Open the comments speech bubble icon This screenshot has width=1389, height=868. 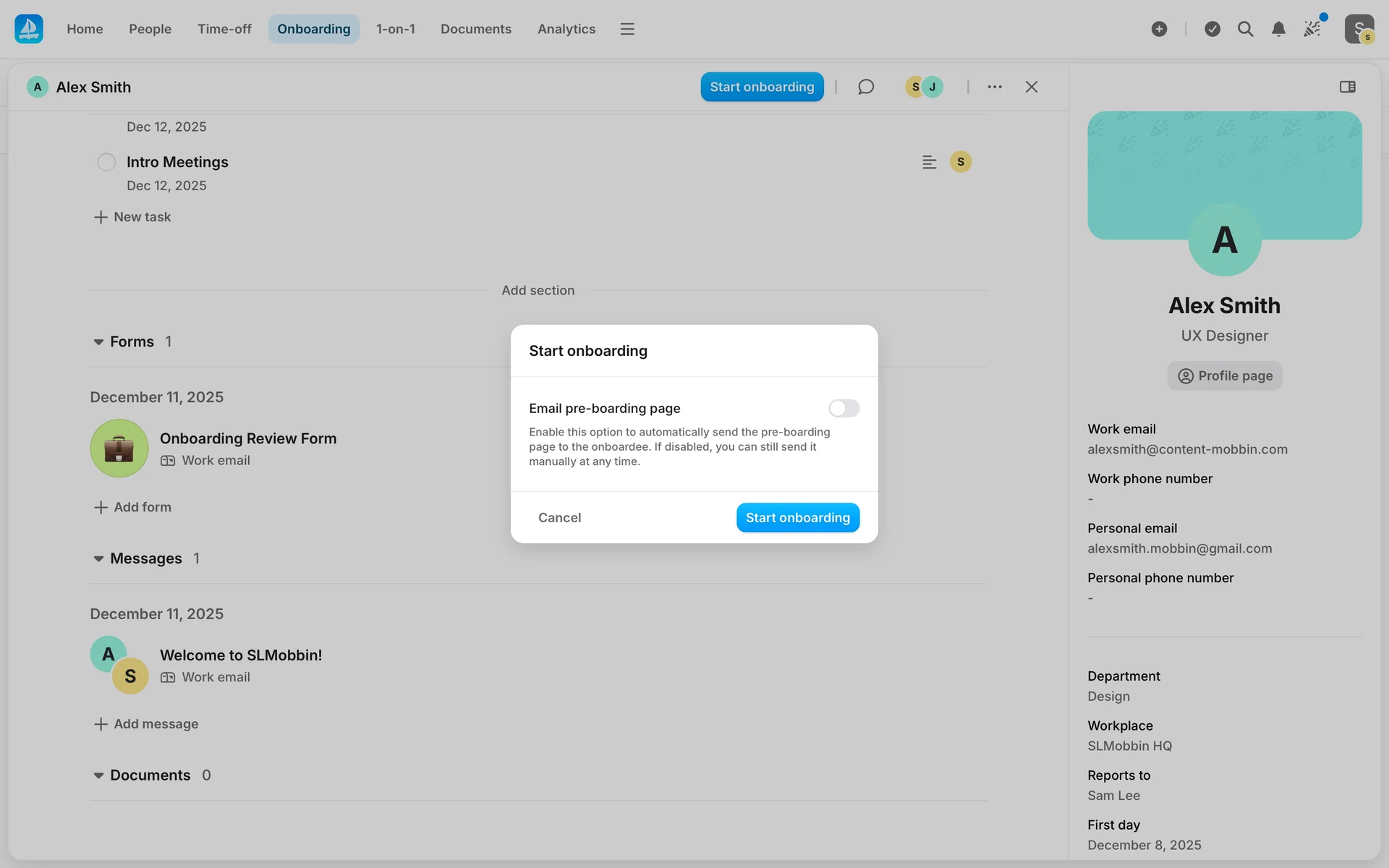[866, 87]
